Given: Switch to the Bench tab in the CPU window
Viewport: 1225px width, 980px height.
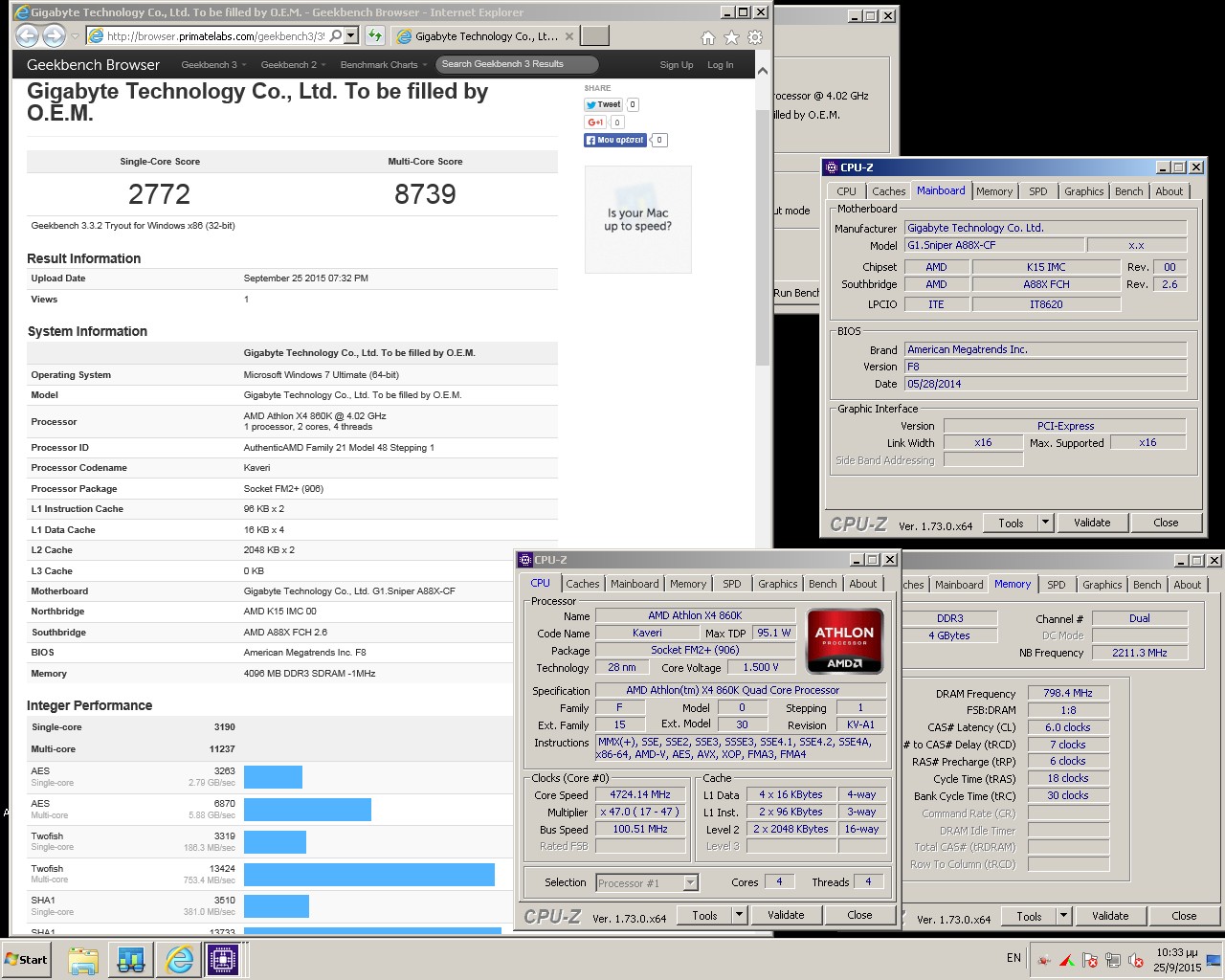Looking at the screenshot, I should point(823,584).
